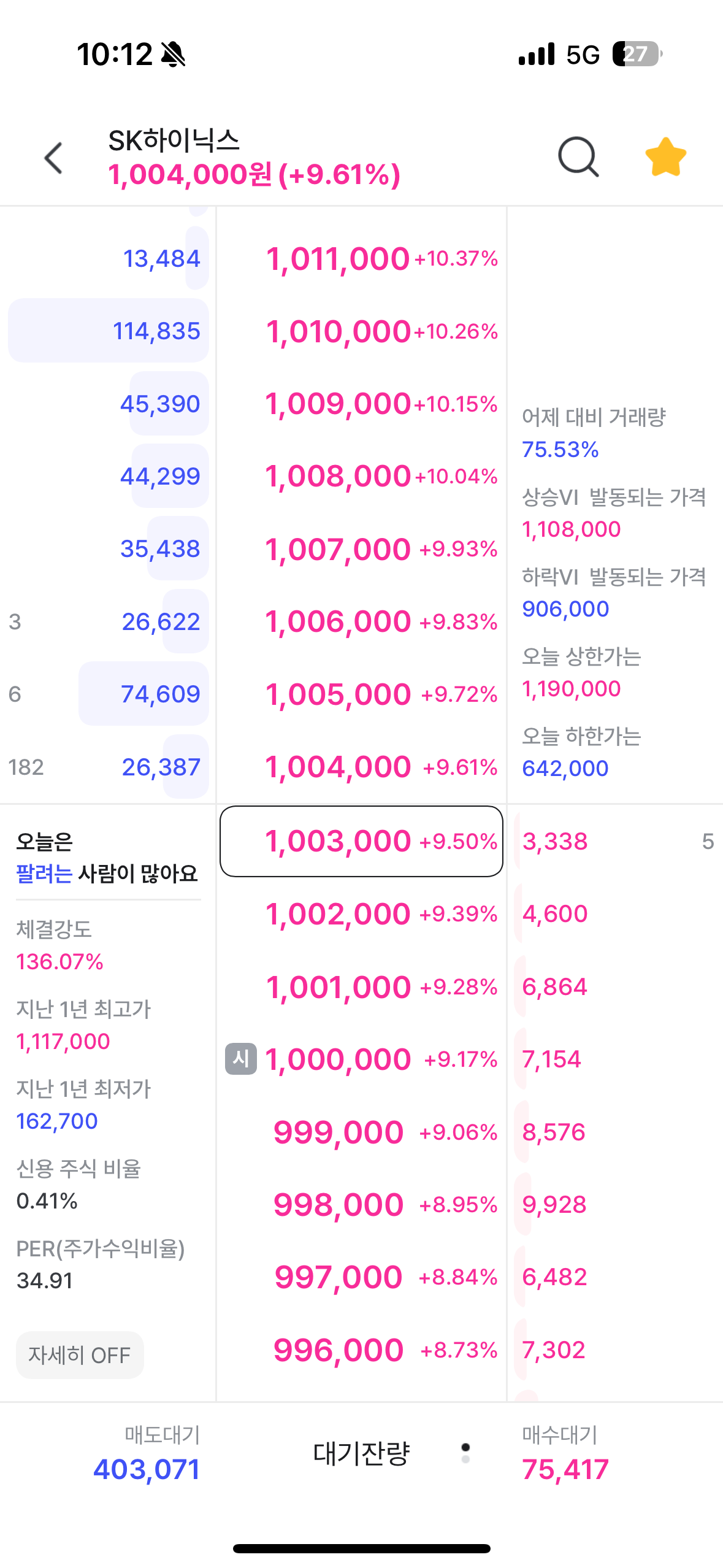723x1568 pixels.
Task: Tap the gray 시 badge icon
Action: (x=240, y=1059)
